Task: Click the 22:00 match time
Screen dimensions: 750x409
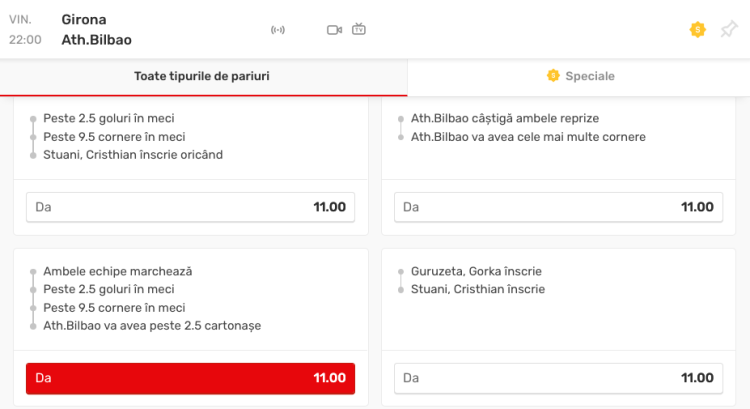Action: 25,40
